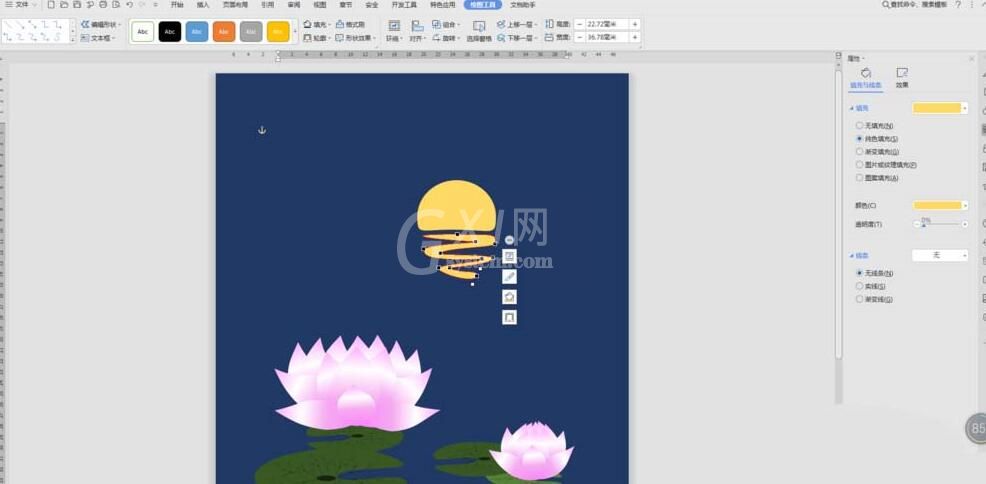
Task: Select 无线条 (No line) radio button
Action: tap(860, 273)
